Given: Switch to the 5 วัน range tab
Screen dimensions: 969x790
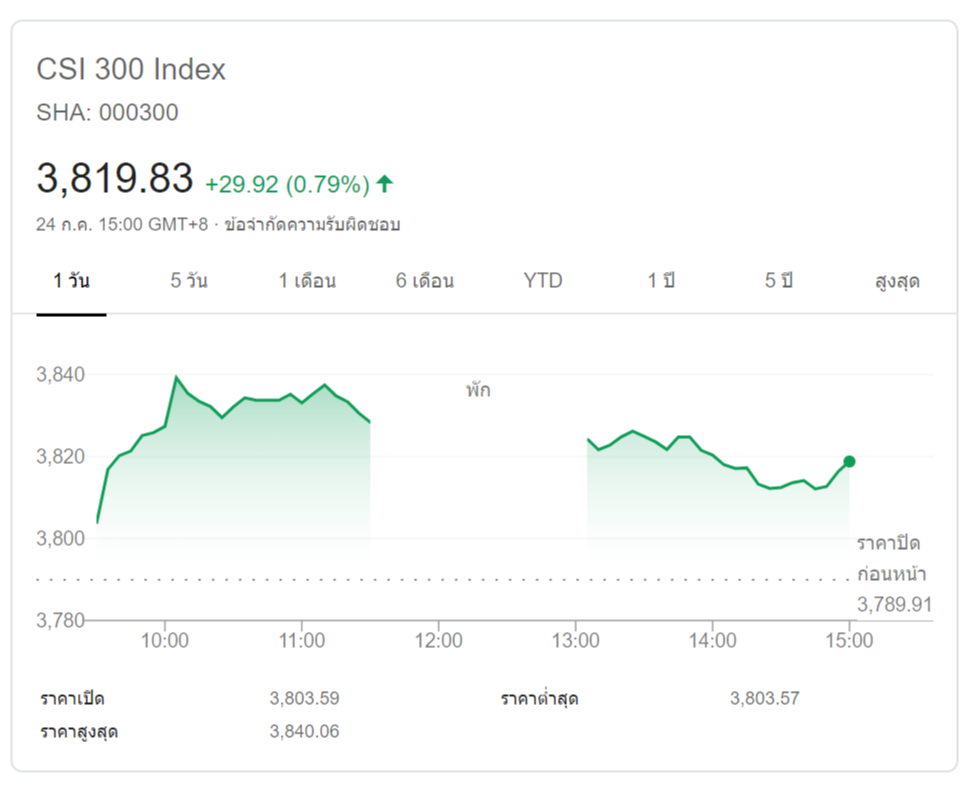Looking at the screenshot, I should (x=189, y=281).
